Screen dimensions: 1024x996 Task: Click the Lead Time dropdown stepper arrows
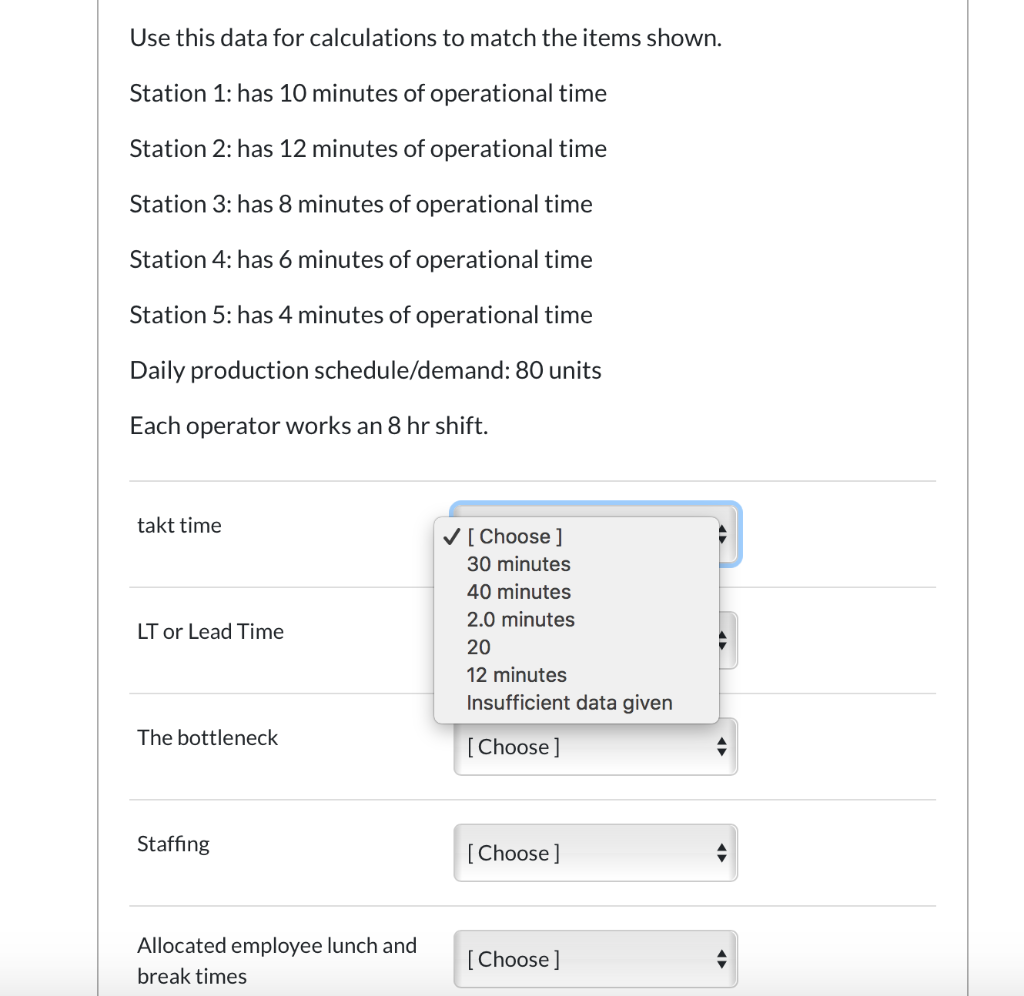(x=722, y=641)
